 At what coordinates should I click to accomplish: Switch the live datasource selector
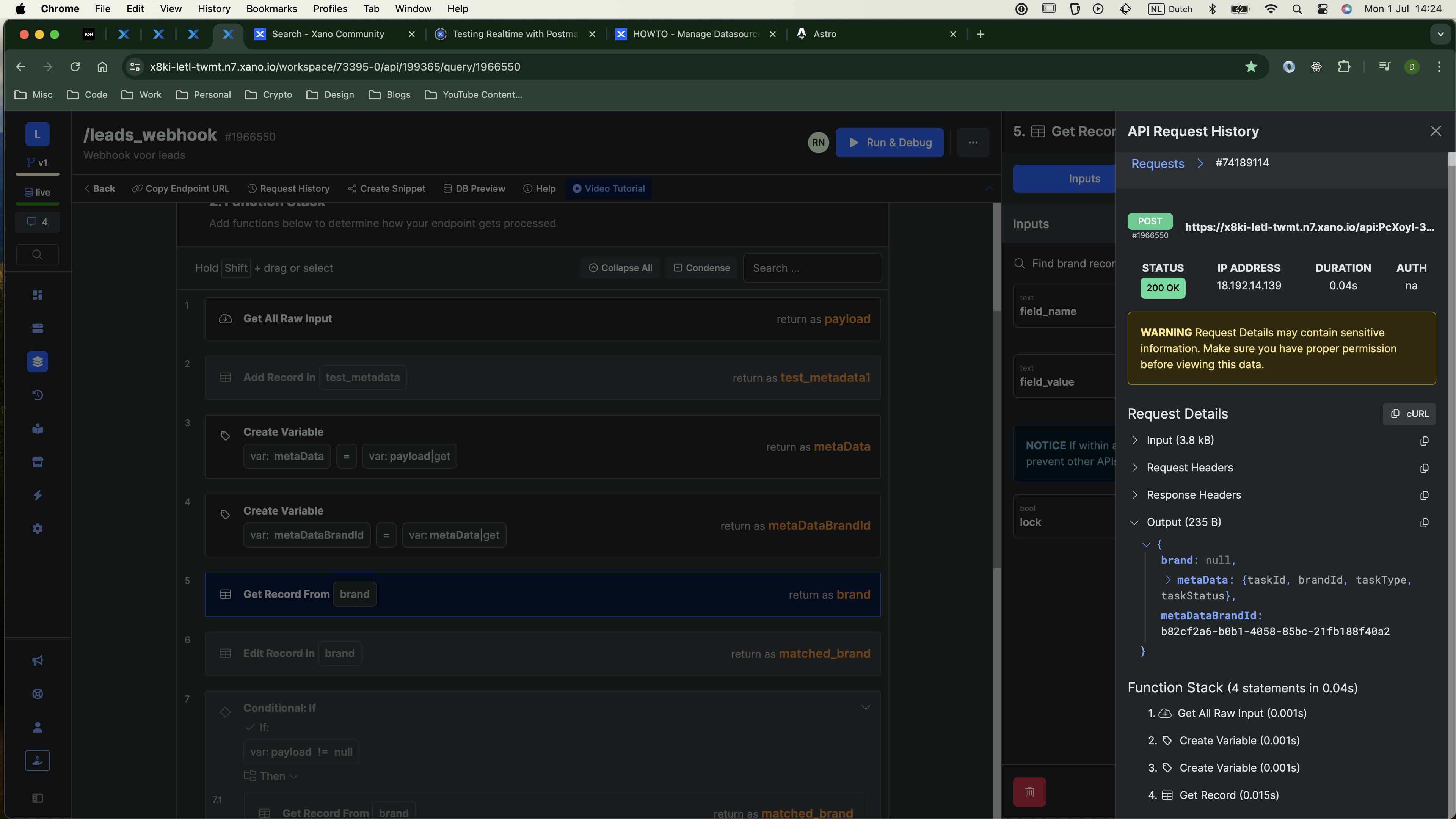[x=37, y=192]
